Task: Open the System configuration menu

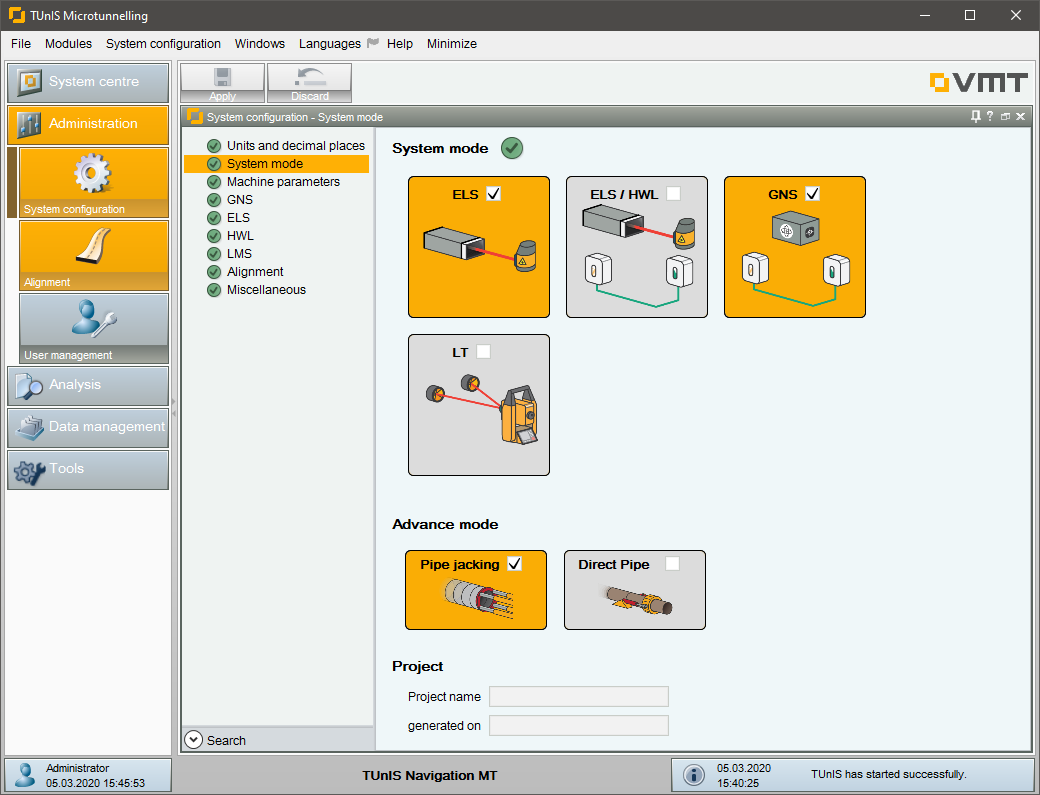Action: pos(163,44)
